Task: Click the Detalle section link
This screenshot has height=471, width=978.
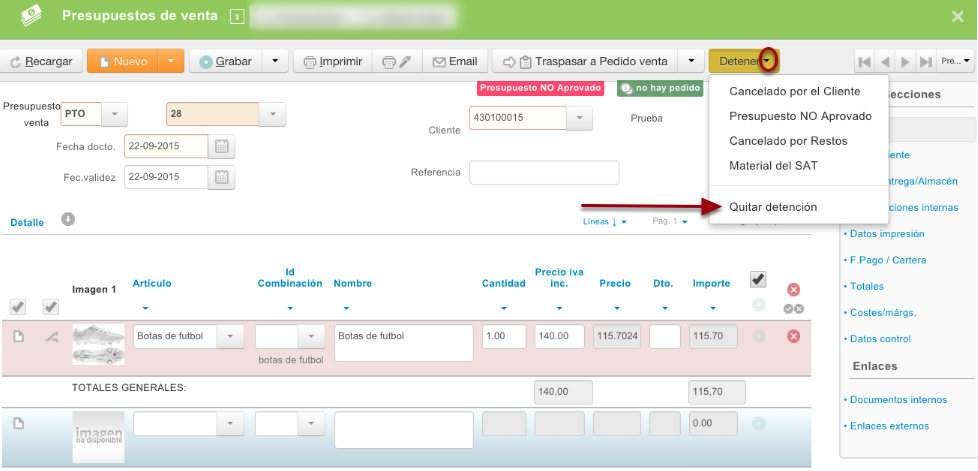Action: click(27, 222)
